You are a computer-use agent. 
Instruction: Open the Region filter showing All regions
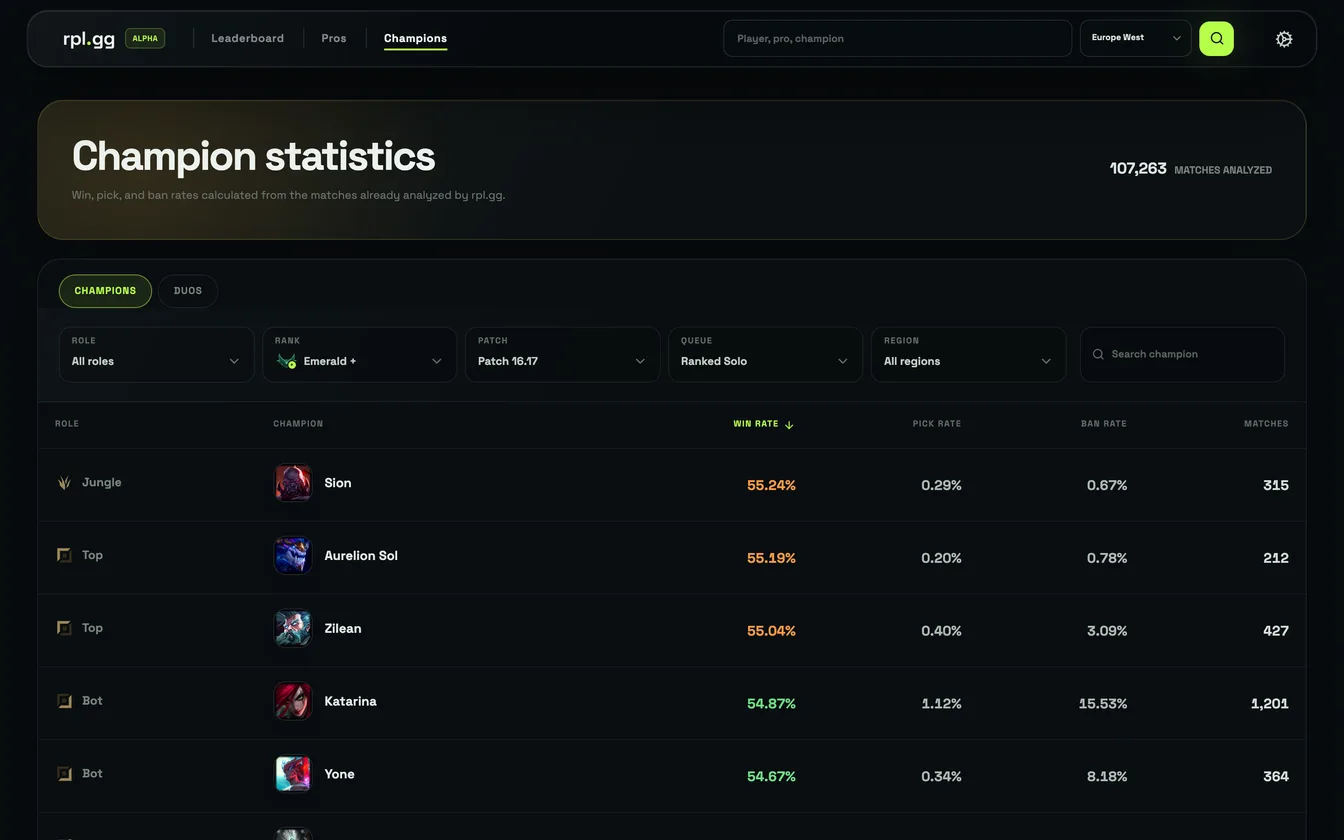click(x=968, y=354)
